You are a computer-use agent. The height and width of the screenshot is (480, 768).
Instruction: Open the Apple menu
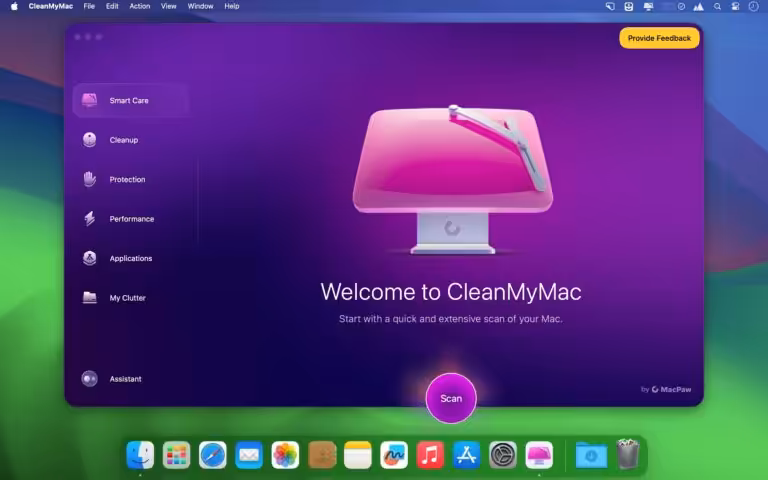(14, 6)
